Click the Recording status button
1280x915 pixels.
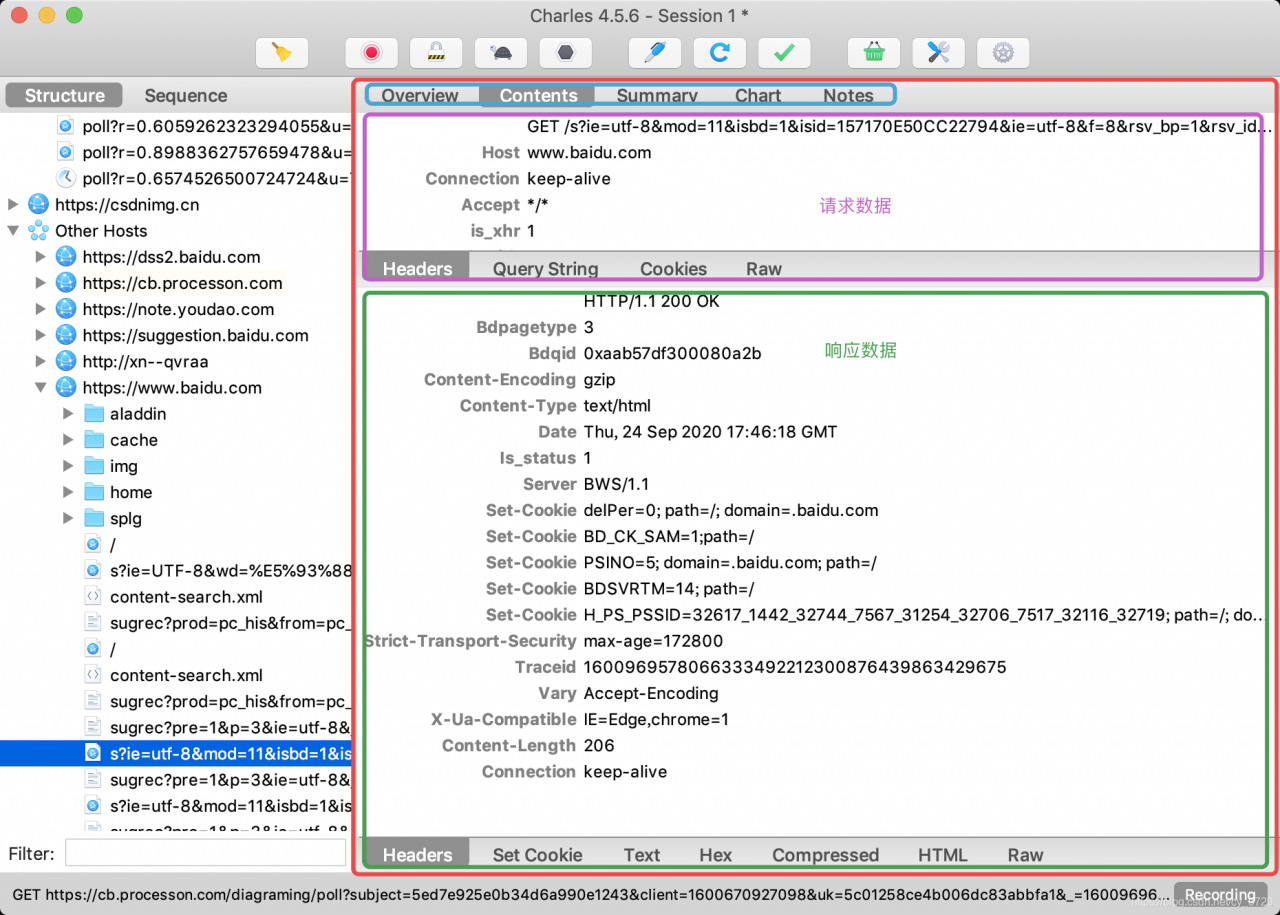[1220, 894]
